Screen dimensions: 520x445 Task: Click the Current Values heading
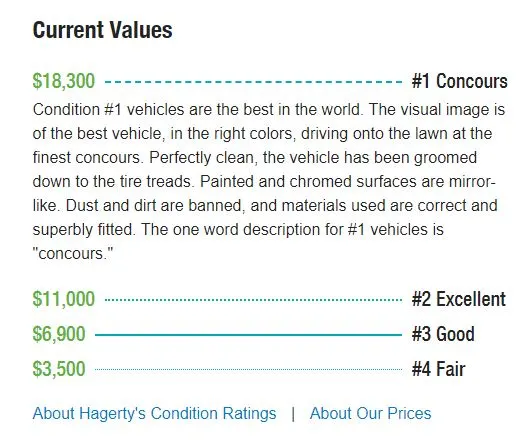point(102,30)
